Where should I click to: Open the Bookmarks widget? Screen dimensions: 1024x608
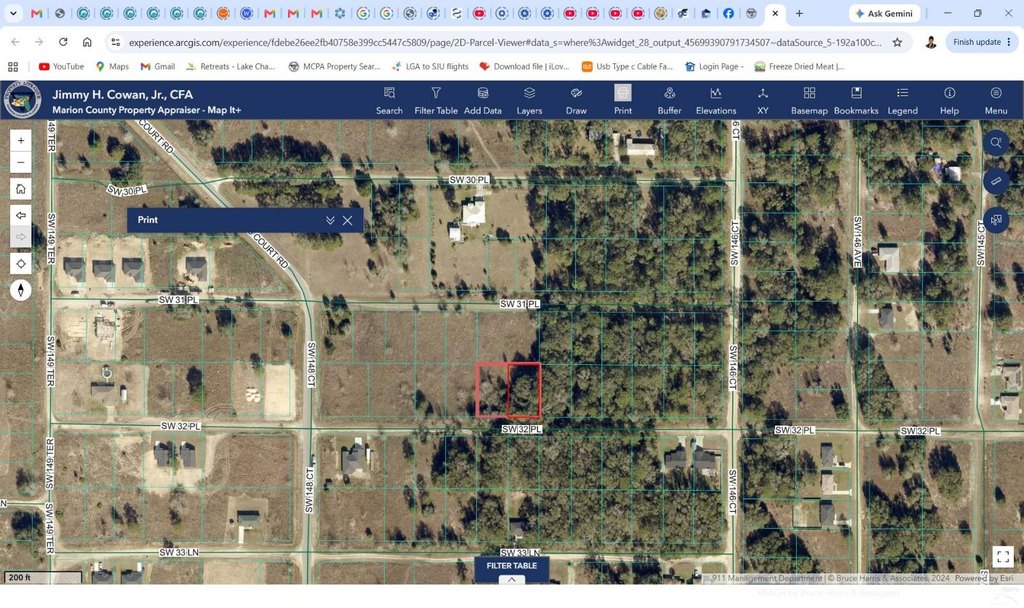point(856,101)
